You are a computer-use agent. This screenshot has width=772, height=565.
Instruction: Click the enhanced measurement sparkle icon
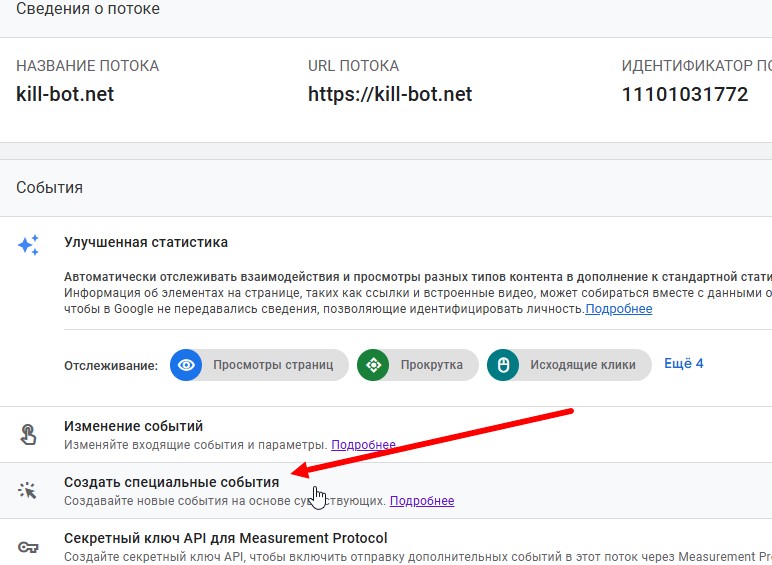coord(28,245)
